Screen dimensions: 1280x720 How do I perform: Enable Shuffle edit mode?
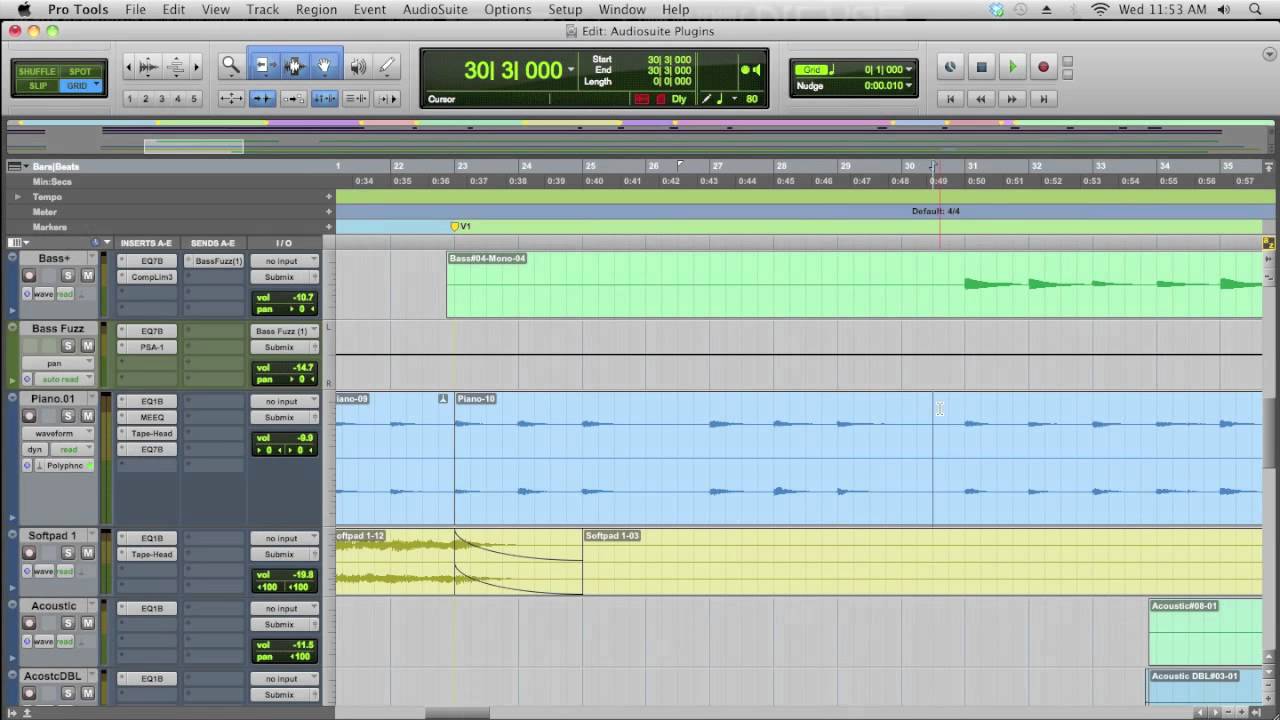pyautogui.click(x=37, y=72)
